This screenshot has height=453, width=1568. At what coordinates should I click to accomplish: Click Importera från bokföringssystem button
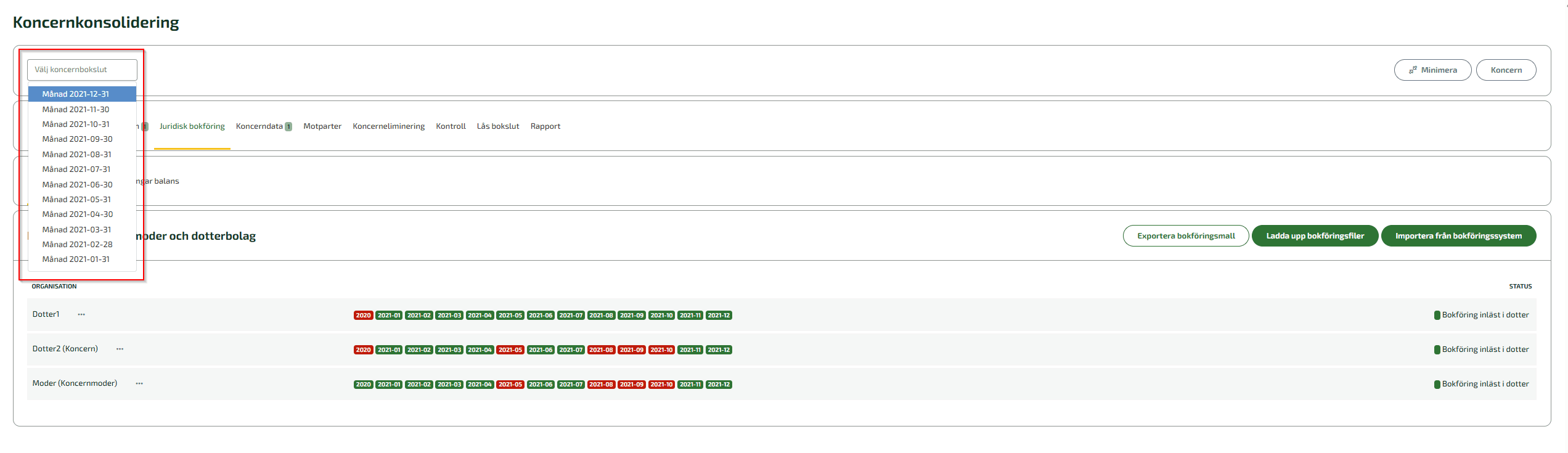1458,236
